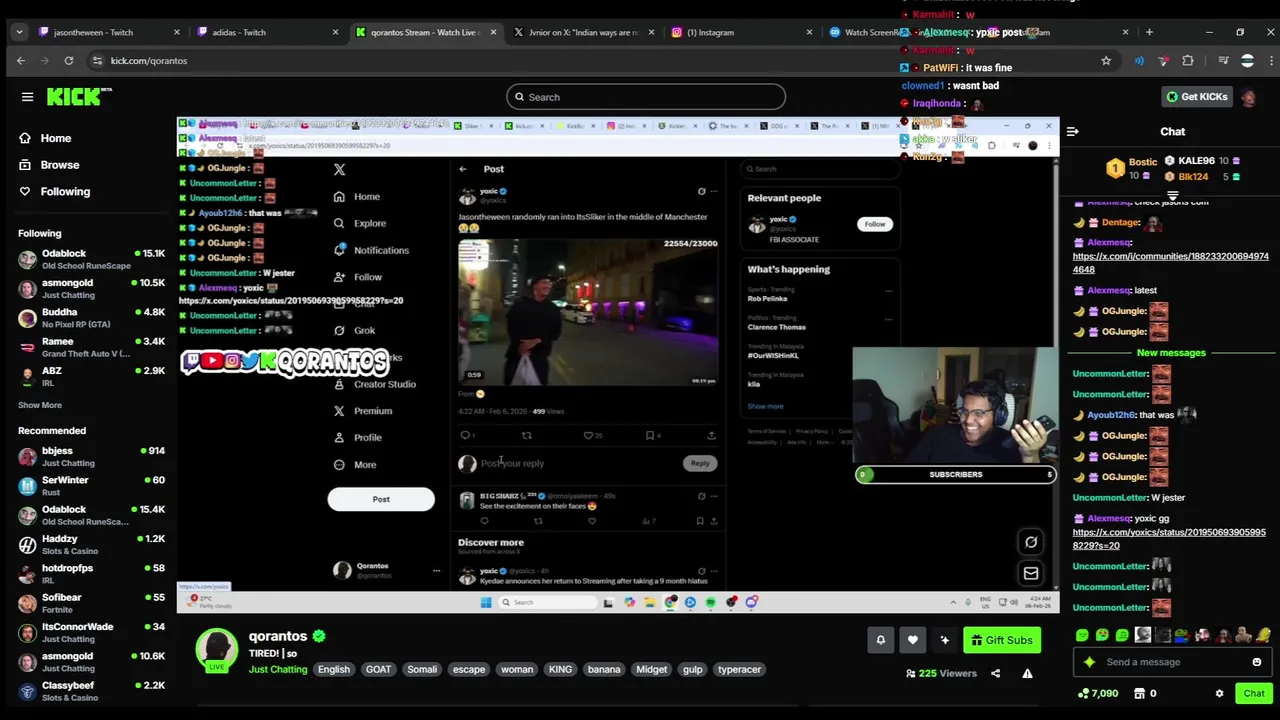Image resolution: width=1280 pixels, height=720 pixels.
Task: Click the KICK logo
Action: click(x=80, y=97)
